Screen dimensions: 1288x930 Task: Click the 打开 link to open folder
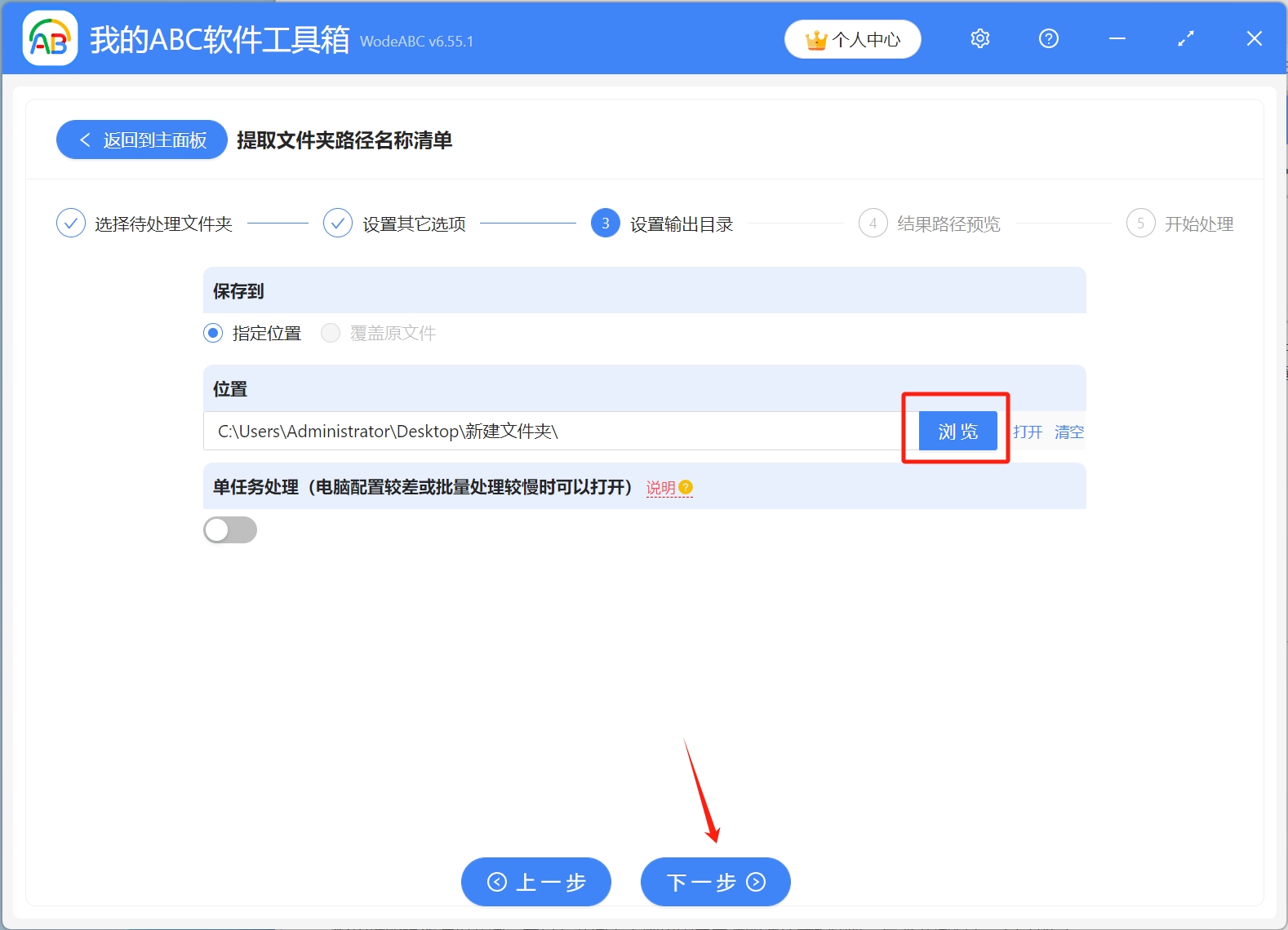(1028, 432)
